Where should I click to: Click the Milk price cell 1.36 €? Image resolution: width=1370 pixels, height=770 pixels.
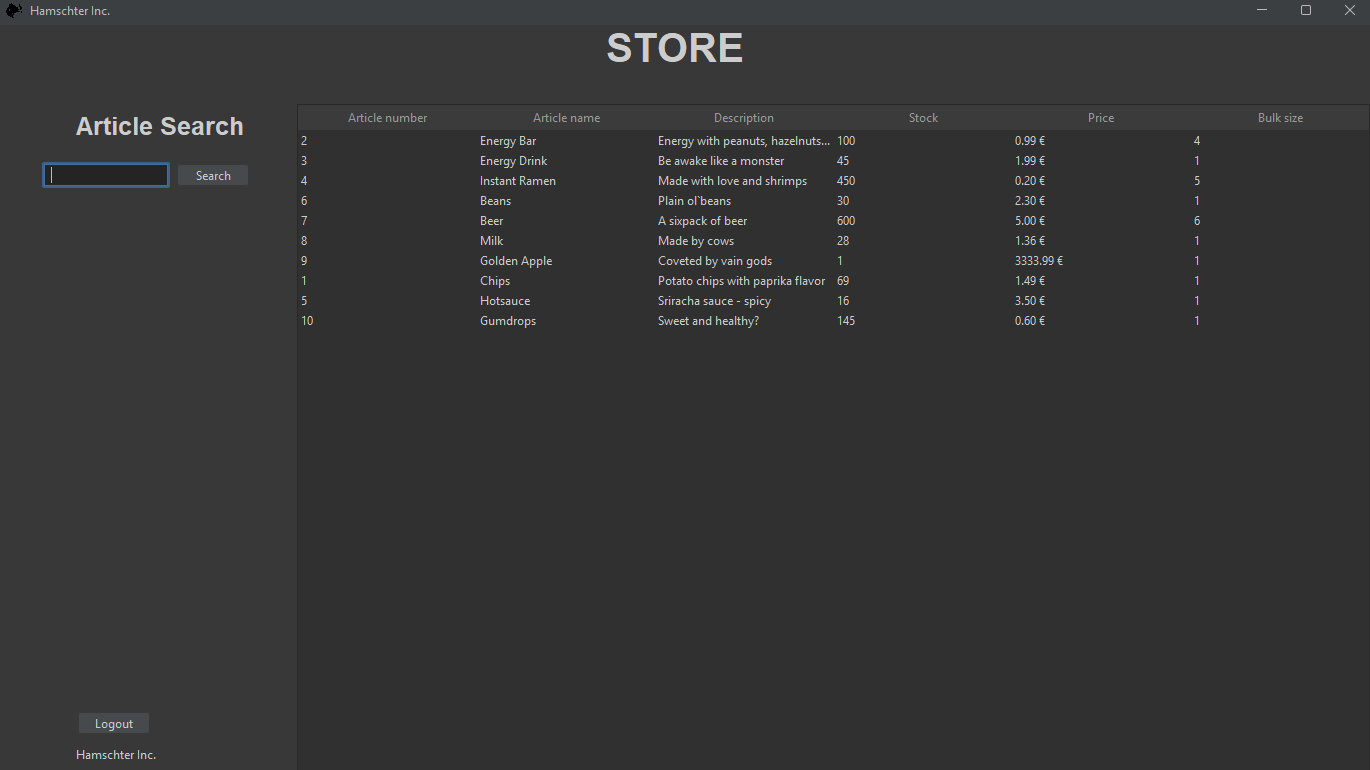1029,241
